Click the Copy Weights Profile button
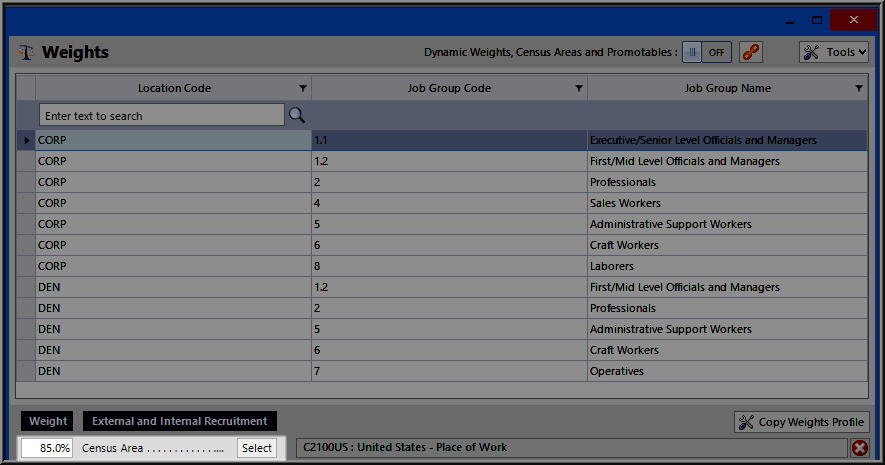The height and width of the screenshot is (465, 885). click(x=802, y=422)
